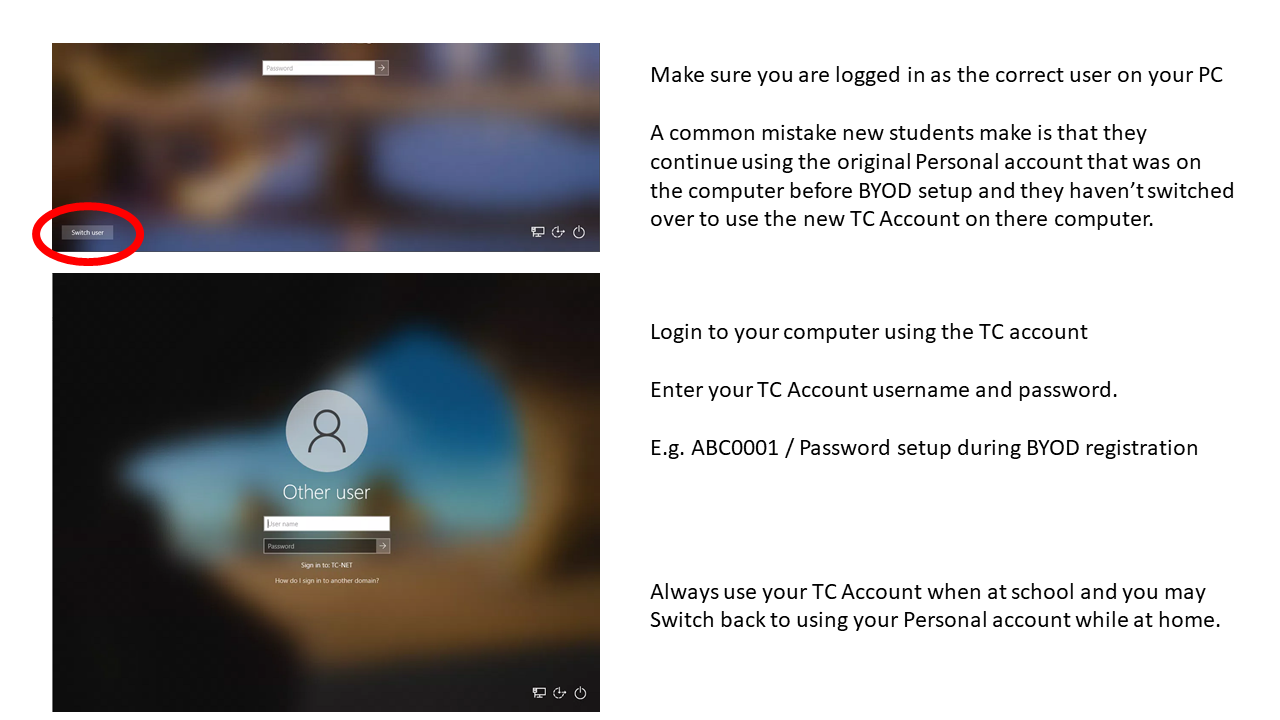Open power icon on the Other user screen
Image resolution: width=1280 pixels, height=720 pixels.
coord(580,693)
